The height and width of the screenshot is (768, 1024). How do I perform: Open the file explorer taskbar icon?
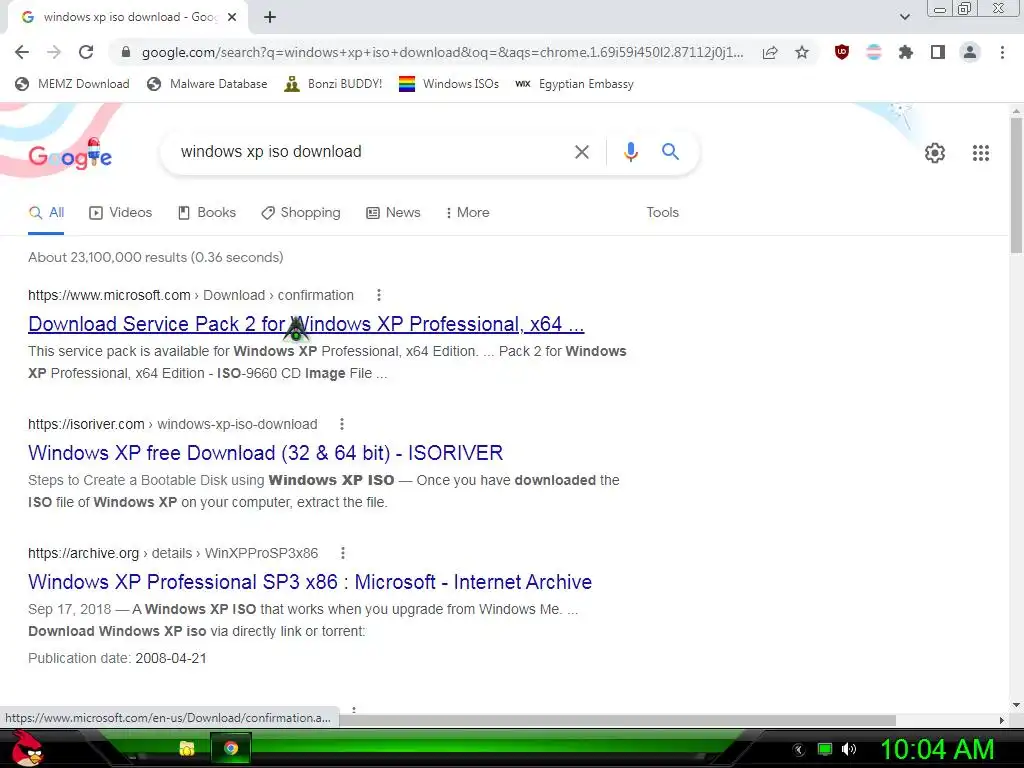pyautogui.click(x=187, y=748)
